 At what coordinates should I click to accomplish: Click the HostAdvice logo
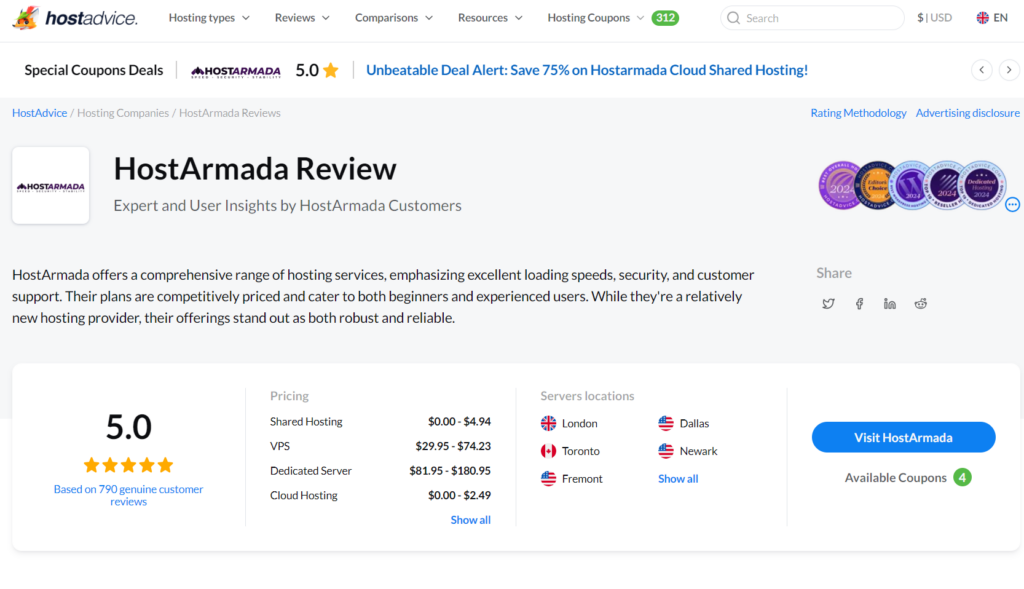[74, 18]
